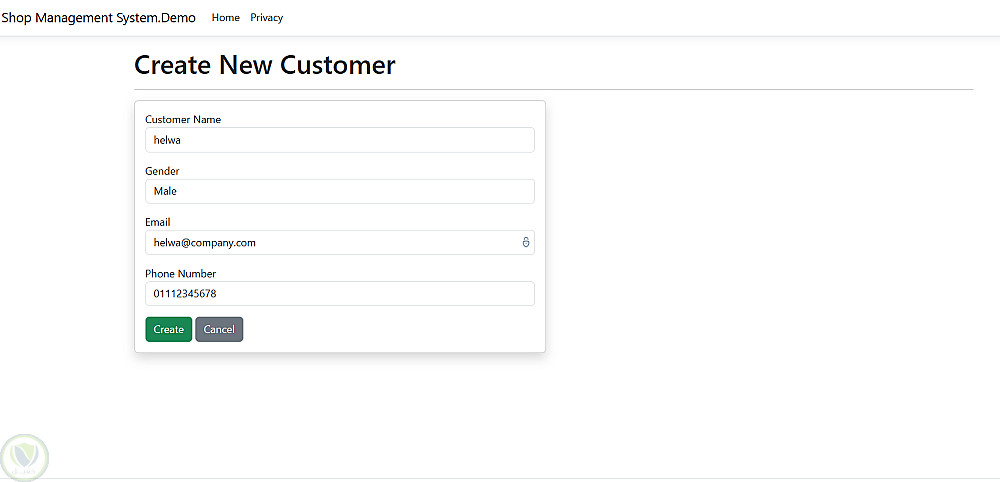The width and height of the screenshot is (1000, 482).
Task: Open the Gender selection field
Action: click(339, 191)
